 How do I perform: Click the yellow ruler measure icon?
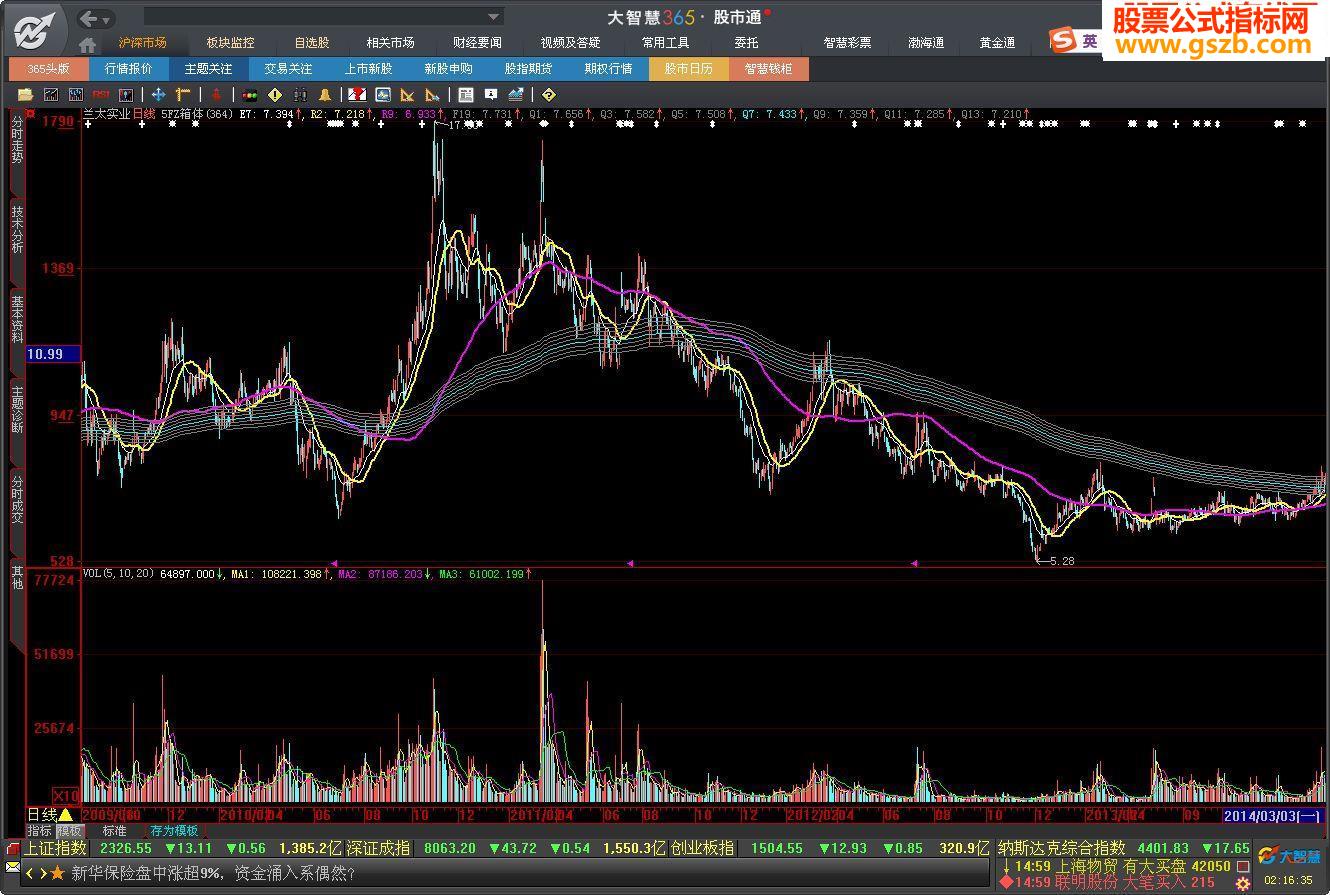[x=183, y=95]
